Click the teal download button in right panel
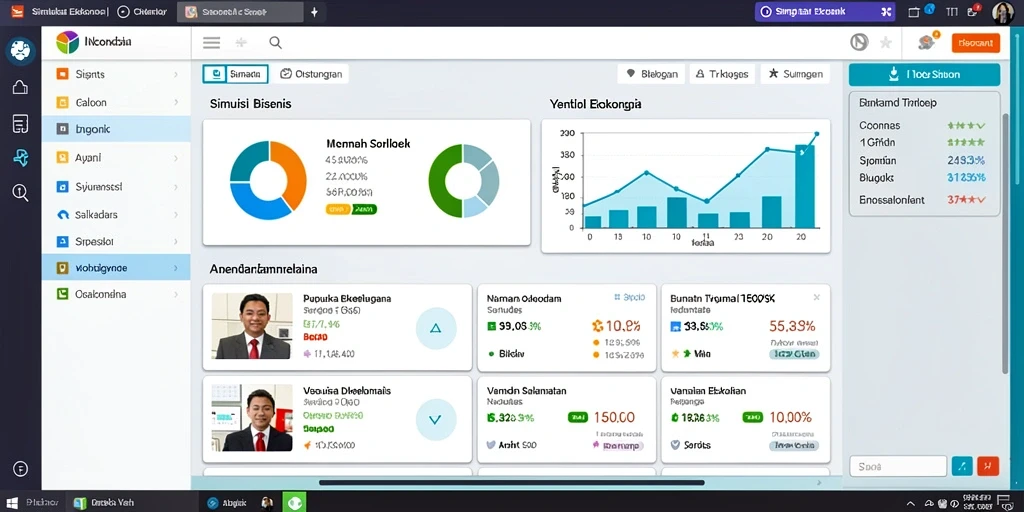The width and height of the screenshot is (1024, 512). point(924,74)
